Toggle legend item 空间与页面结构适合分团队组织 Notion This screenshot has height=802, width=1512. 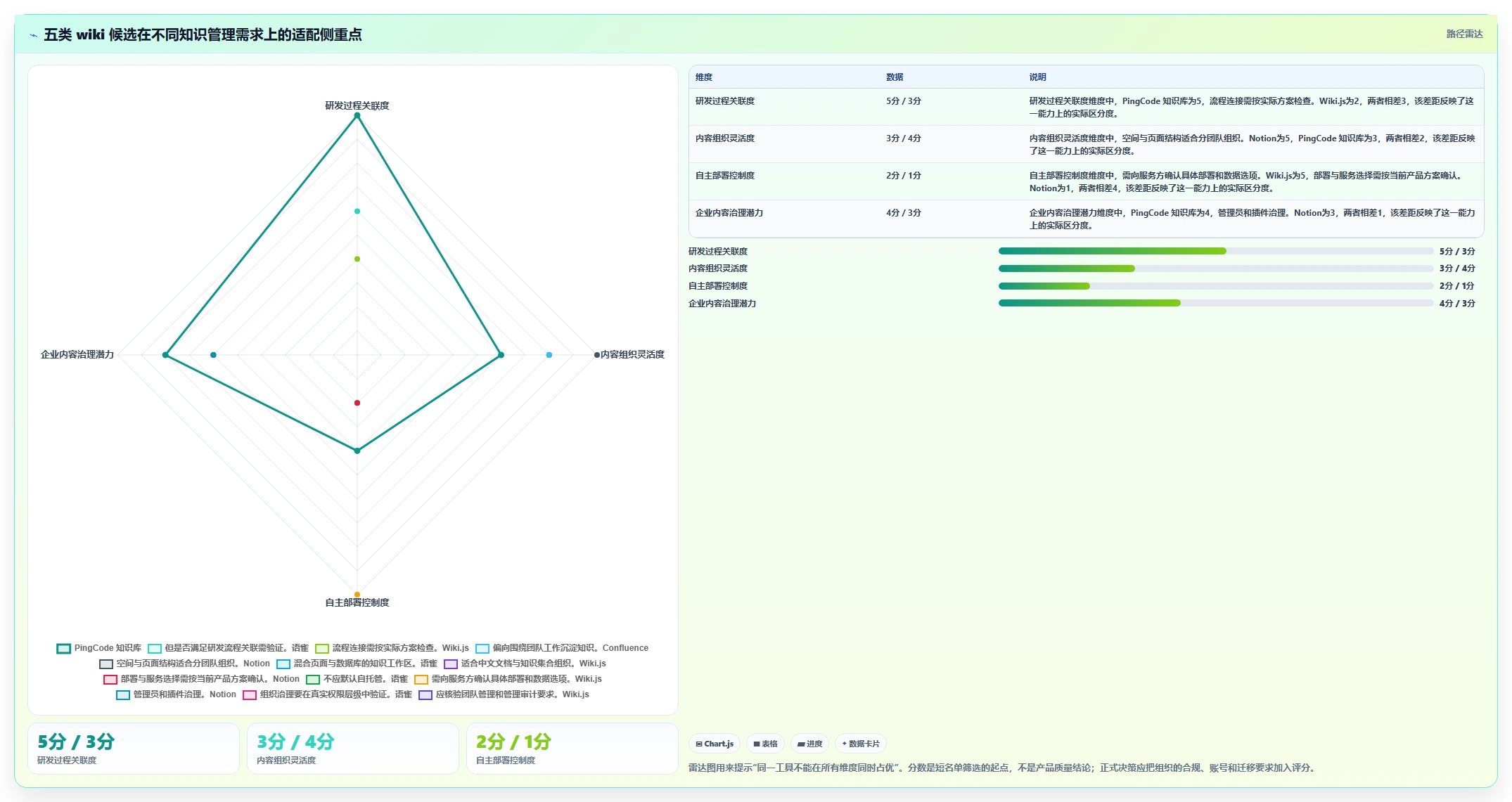tap(185, 664)
